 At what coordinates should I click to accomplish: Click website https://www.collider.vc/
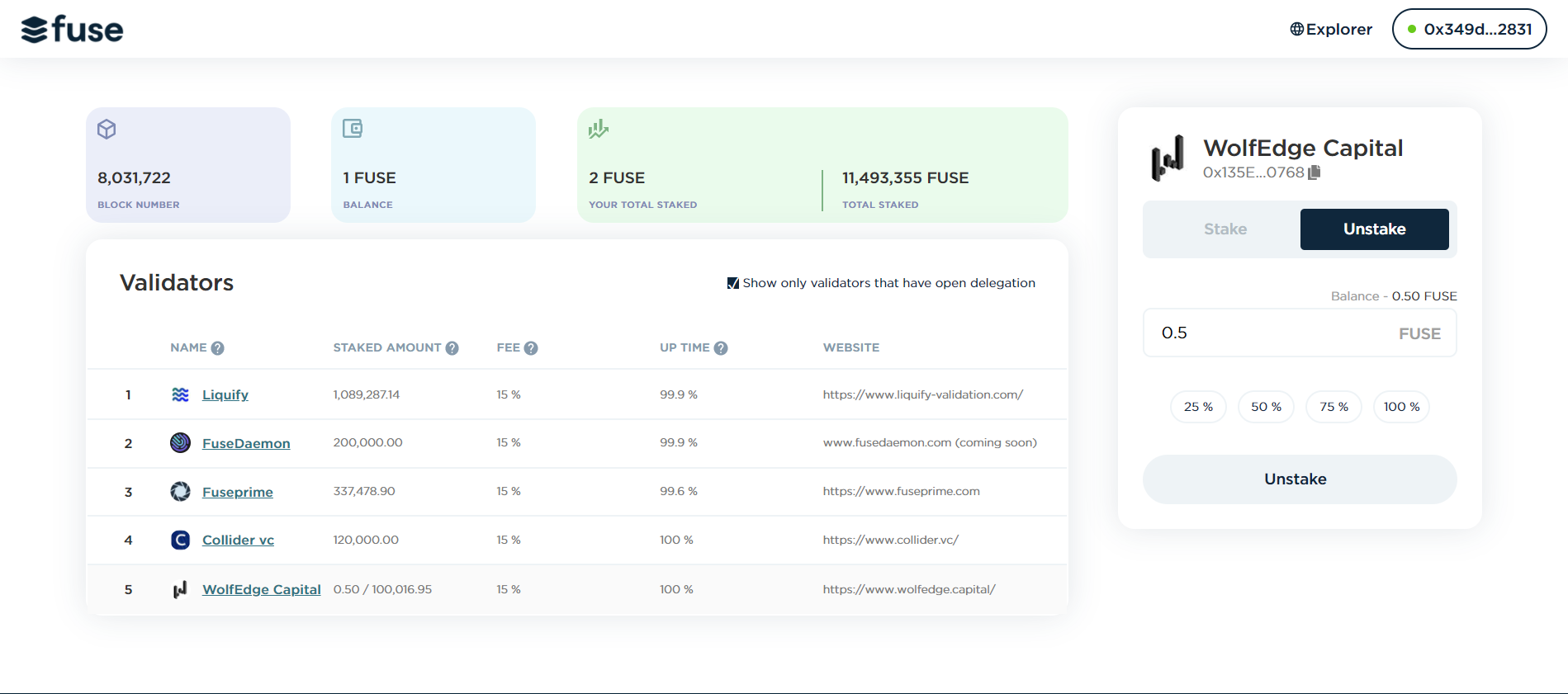tap(891, 540)
